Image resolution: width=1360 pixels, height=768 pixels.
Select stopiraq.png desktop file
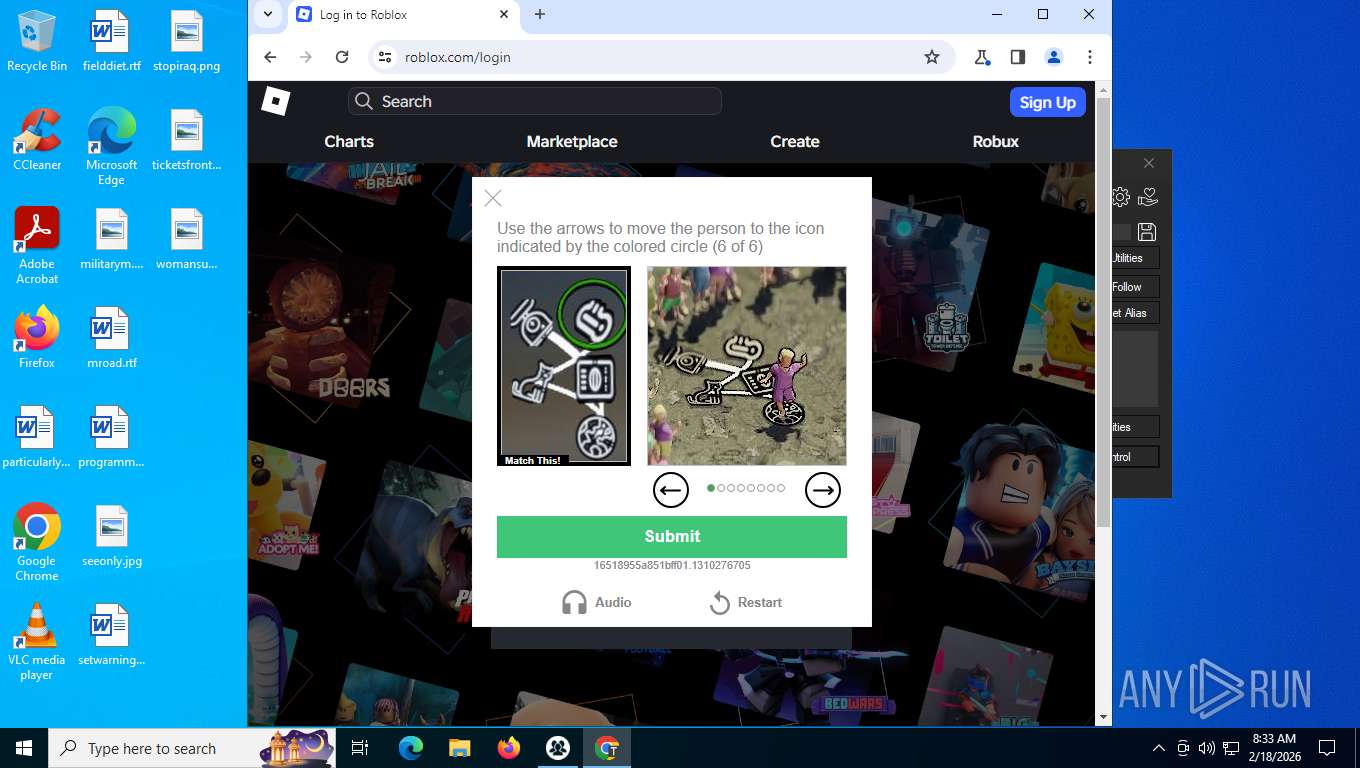(x=187, y=41)
